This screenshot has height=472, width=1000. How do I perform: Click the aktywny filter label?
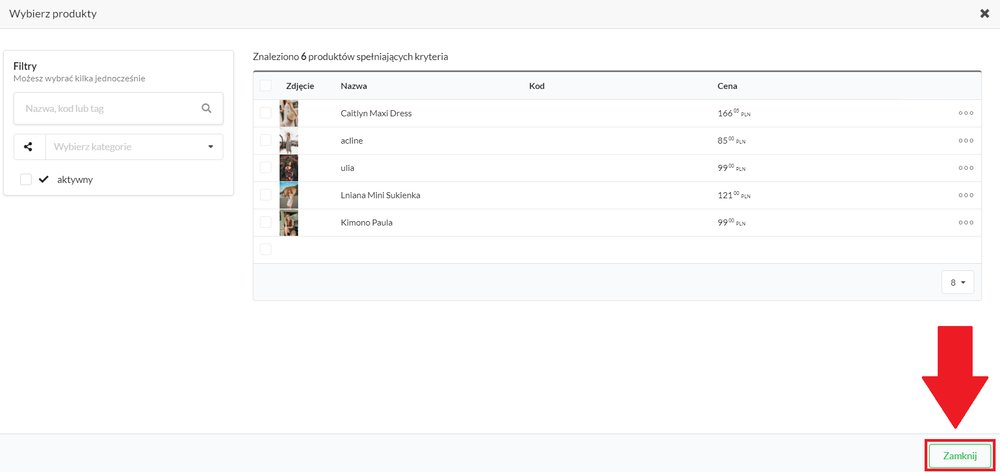[75, 180]
